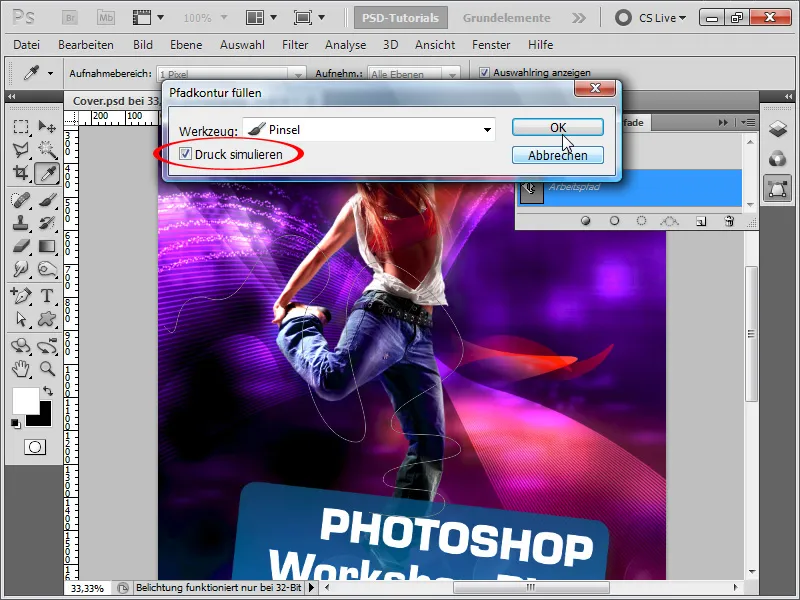
Task: Swap foreground and background colors
Action: pyautogui.click(x=47, y=391)
